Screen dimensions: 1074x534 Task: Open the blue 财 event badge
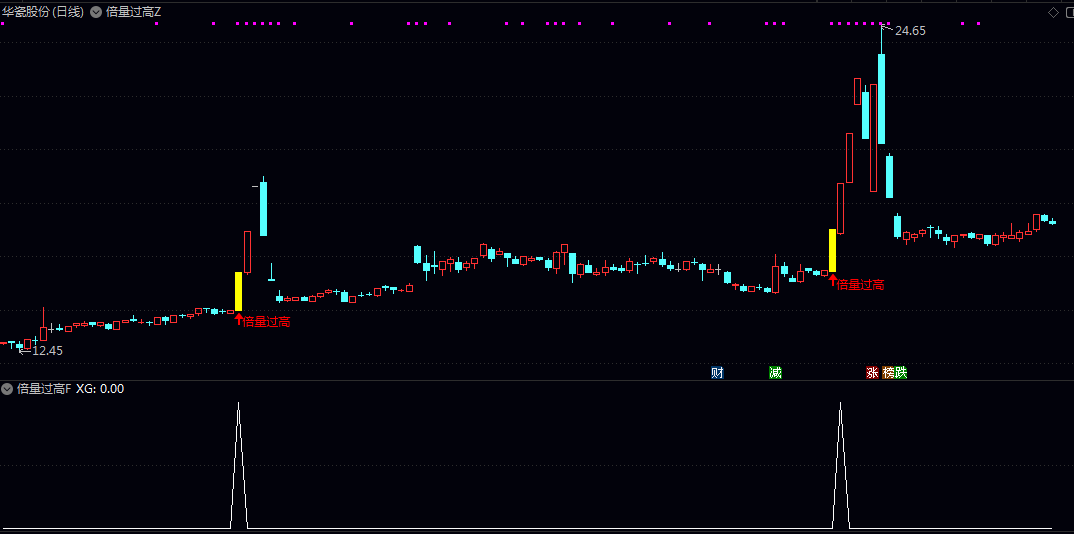pos(717,372)
